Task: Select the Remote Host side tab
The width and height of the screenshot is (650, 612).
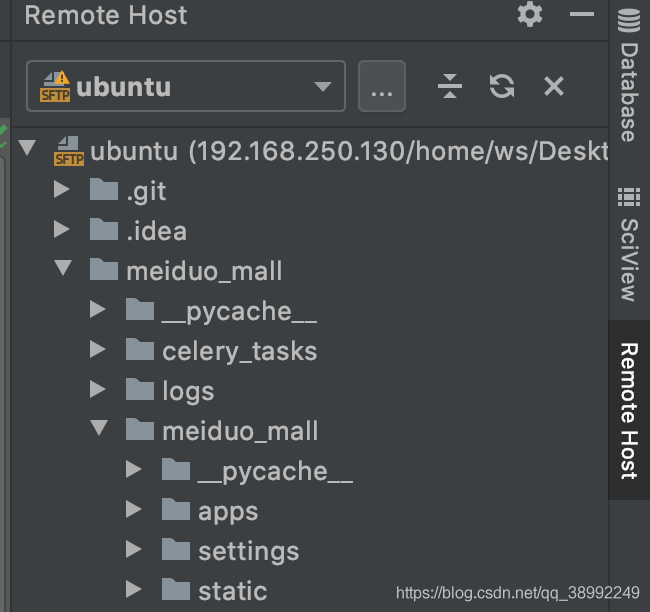Action: tap(629, 410)
